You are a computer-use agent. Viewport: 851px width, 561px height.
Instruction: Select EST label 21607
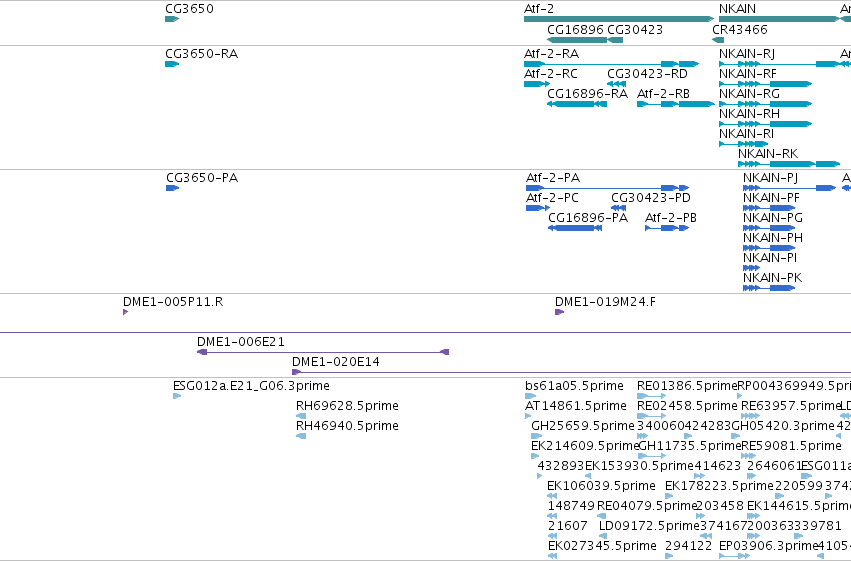pyautogui.click(x=568, y=526)
